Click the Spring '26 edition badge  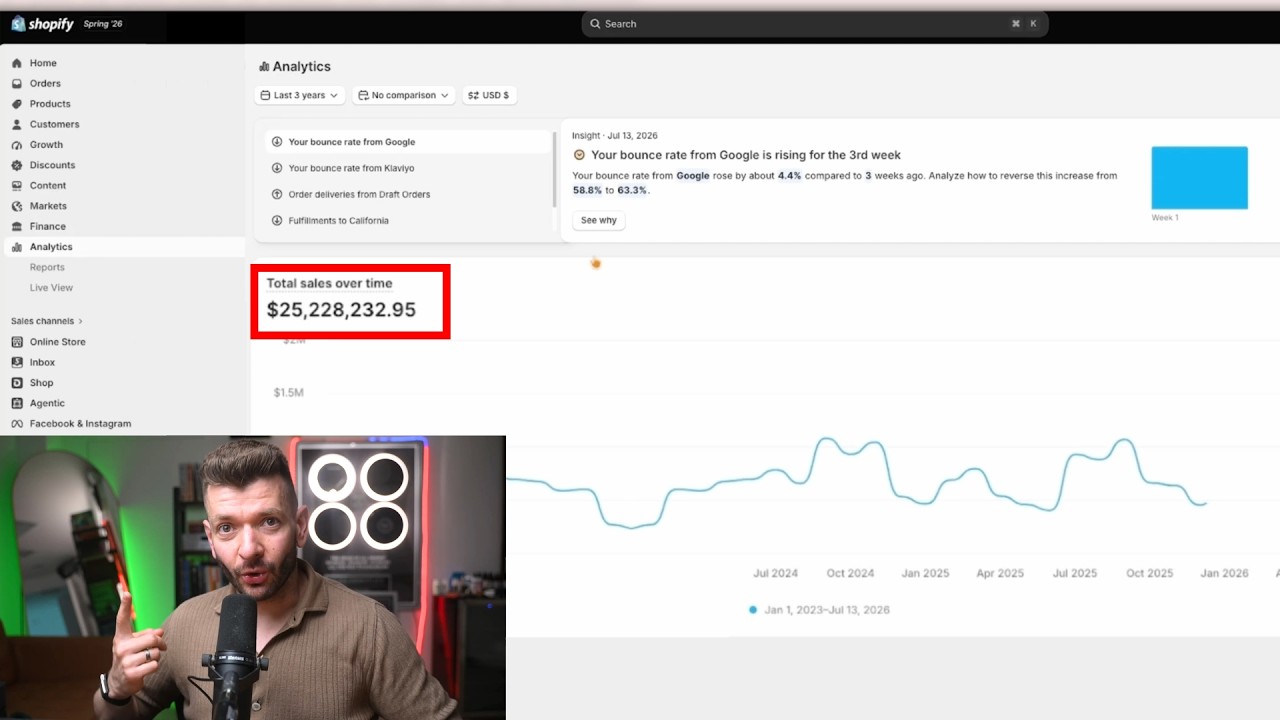(103, 24)
